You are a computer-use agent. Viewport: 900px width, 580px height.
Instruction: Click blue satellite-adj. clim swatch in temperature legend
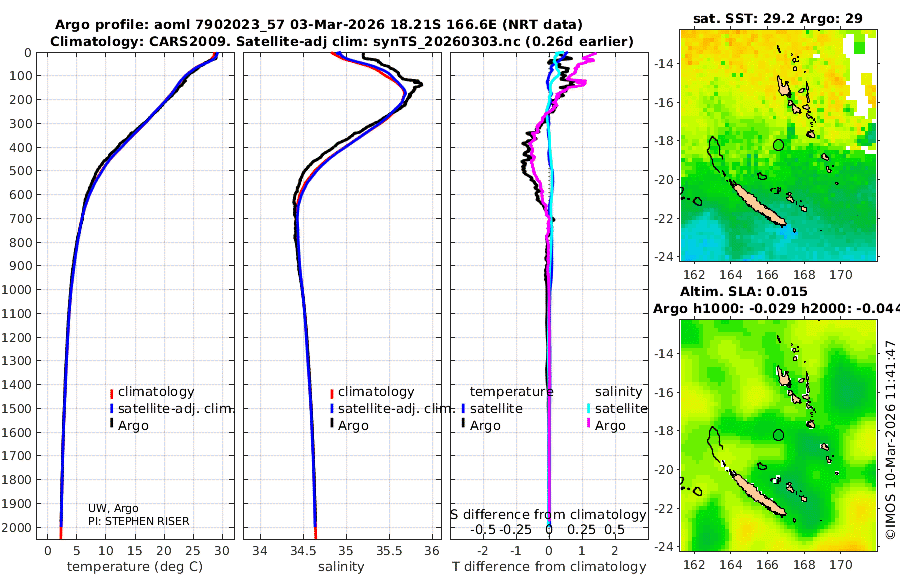[111, 409]
